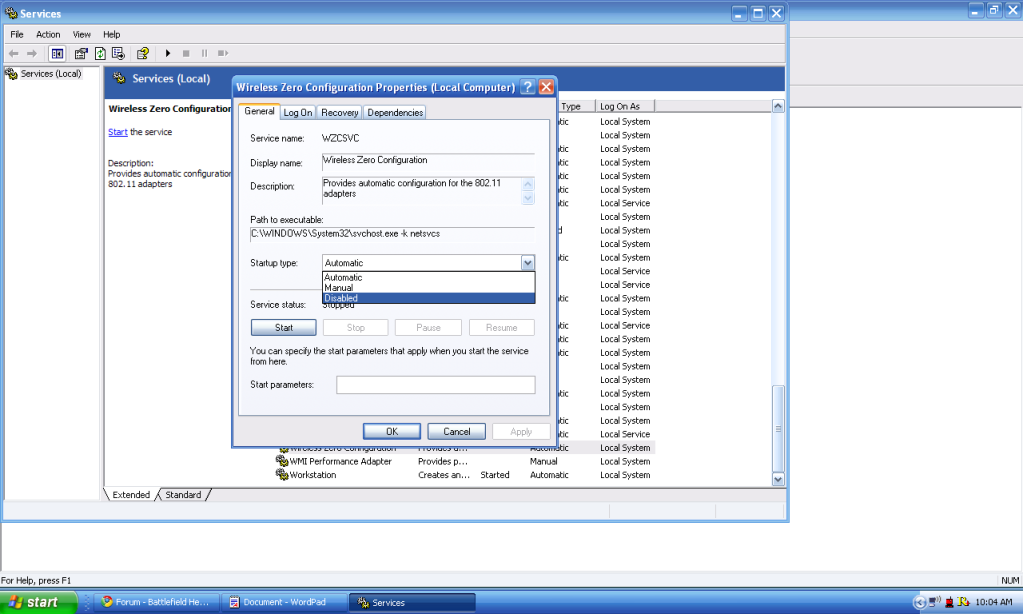The image size is (1023, 614).
Task: Select the Workstation service row
Action: coord(465,475)
